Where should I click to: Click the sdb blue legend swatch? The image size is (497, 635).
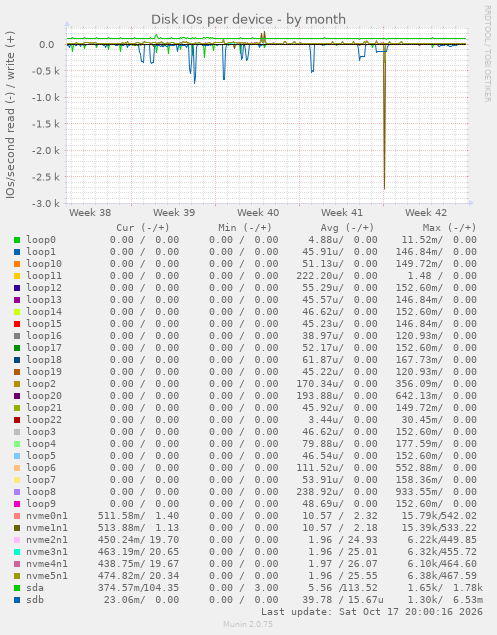pos(17,600)
